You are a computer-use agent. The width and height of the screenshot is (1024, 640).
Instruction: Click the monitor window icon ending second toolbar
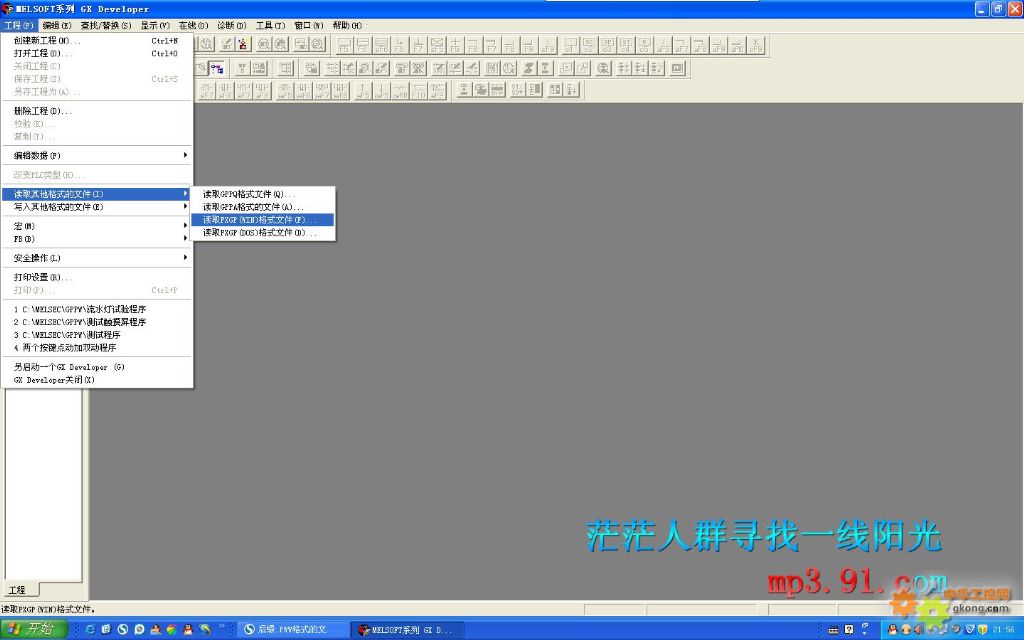(x=677, y=68)
